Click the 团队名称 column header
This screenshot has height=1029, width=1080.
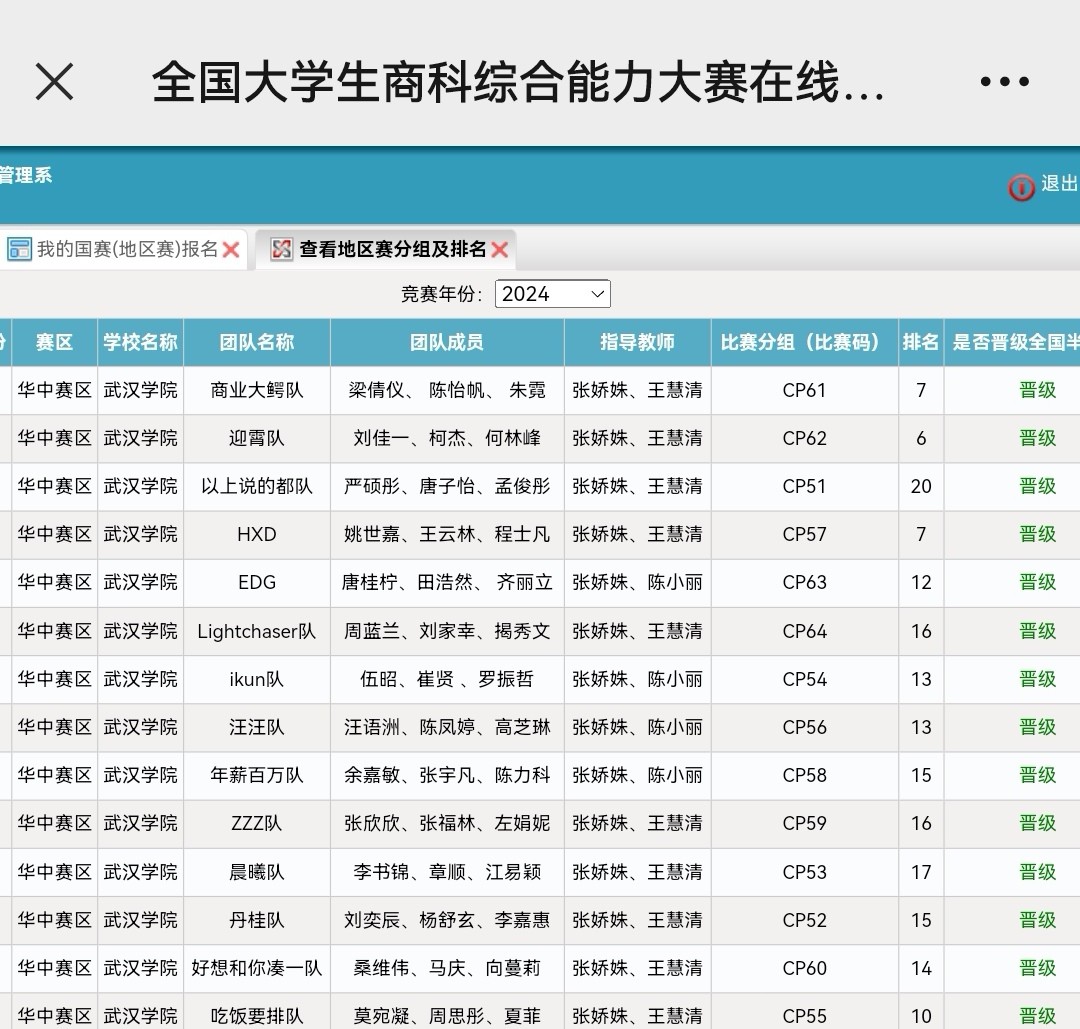[x=257, y=342]
